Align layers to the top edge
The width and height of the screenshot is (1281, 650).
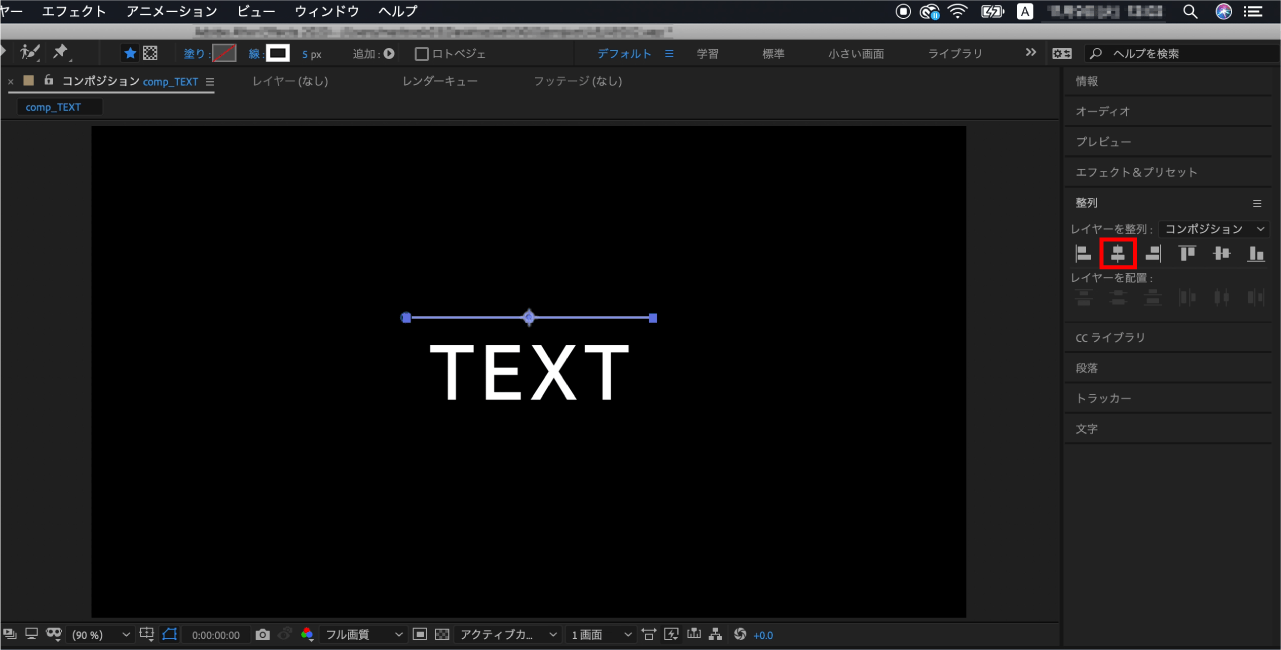(1188, 254)
